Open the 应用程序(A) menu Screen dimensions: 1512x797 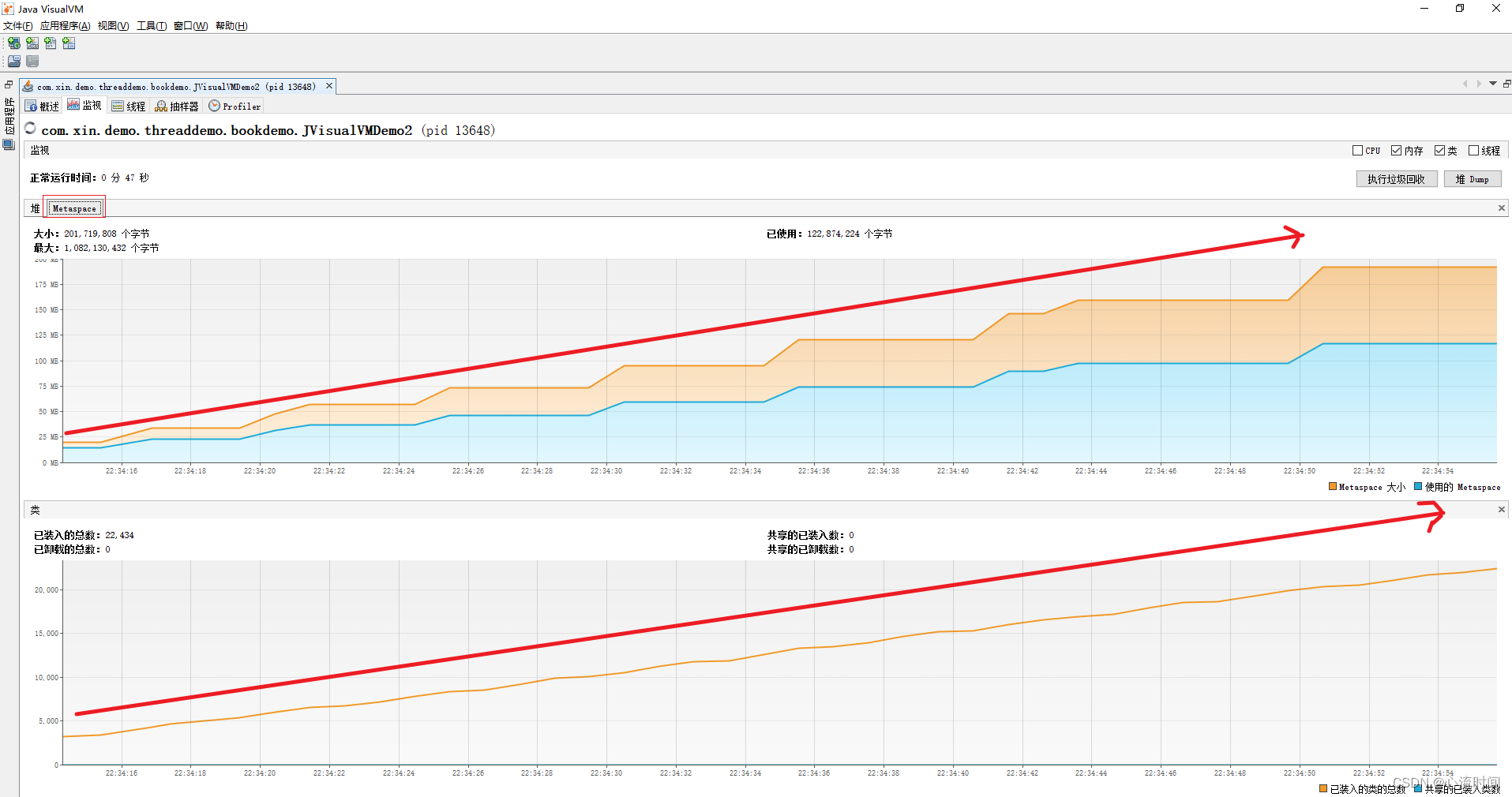[x=65, y=26]
